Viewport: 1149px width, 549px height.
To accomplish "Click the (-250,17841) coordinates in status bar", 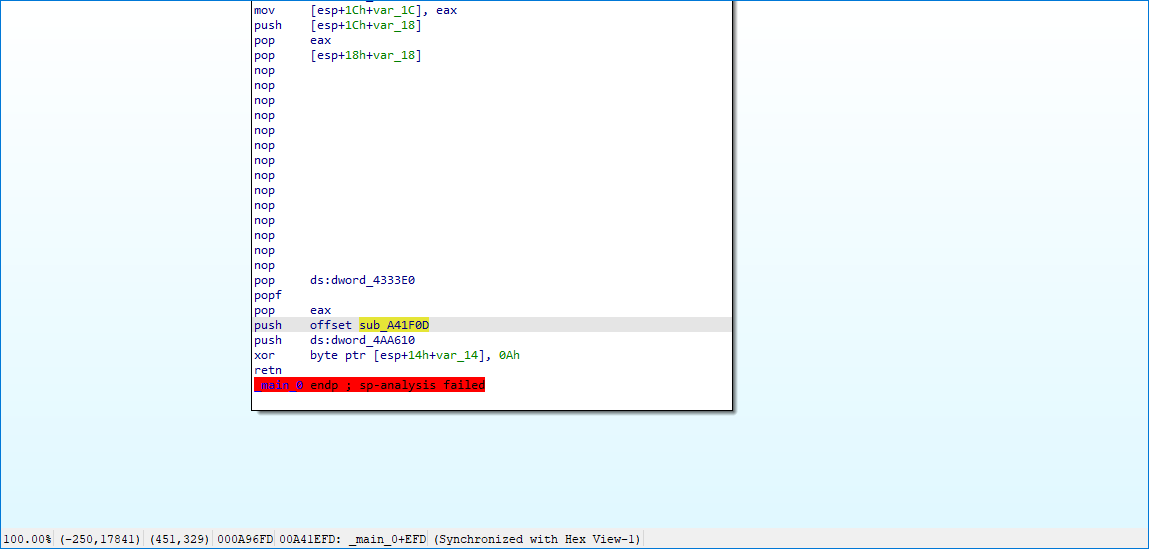I will coord(100,539).
